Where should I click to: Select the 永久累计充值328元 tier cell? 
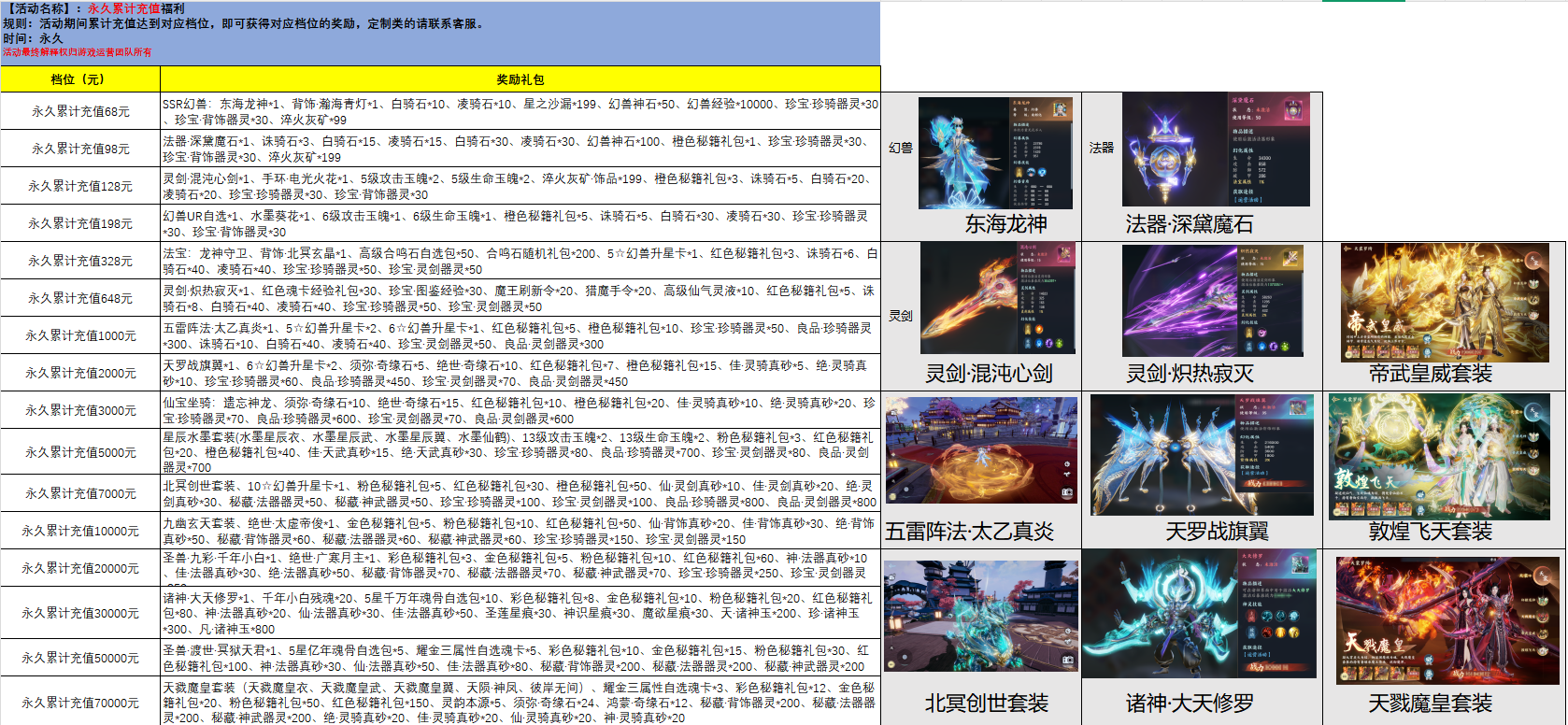click(80, 261)
